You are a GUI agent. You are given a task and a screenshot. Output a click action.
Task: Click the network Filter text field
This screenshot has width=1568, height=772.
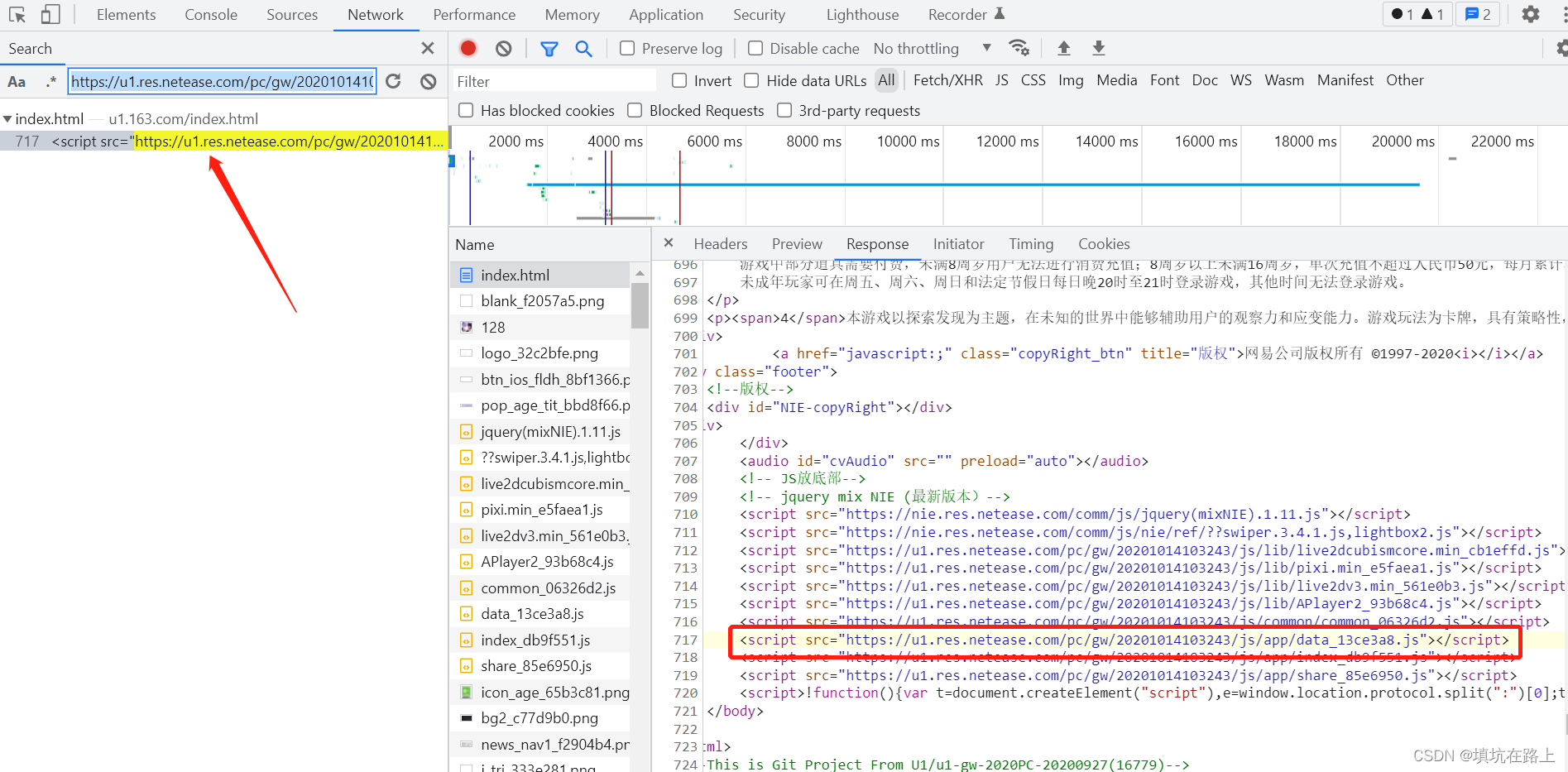pos(554,81)
